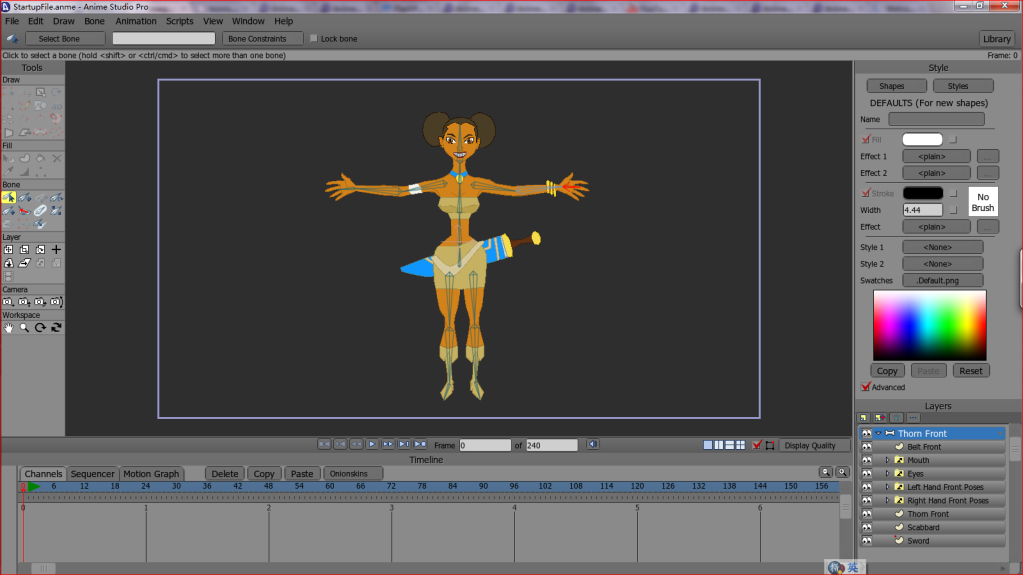
Task: Select the Pan/Tilt Camera tool
Action: [x=56, y=302]
